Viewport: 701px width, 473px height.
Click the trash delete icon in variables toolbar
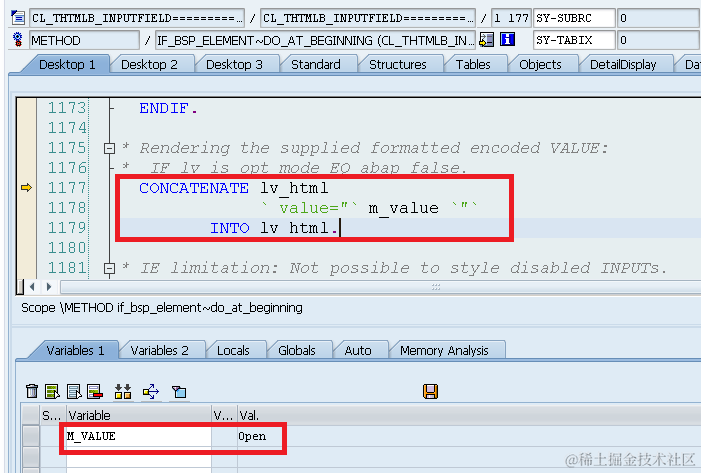[x=32, y=391]
